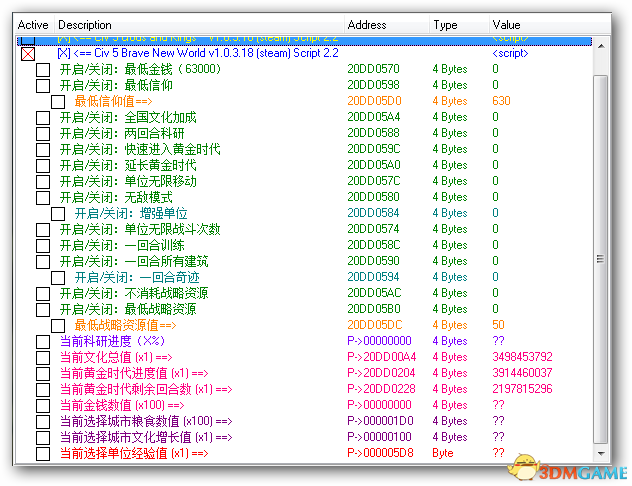
Task: Sort entries by the Value column header
Action: [x=549, y=25]
